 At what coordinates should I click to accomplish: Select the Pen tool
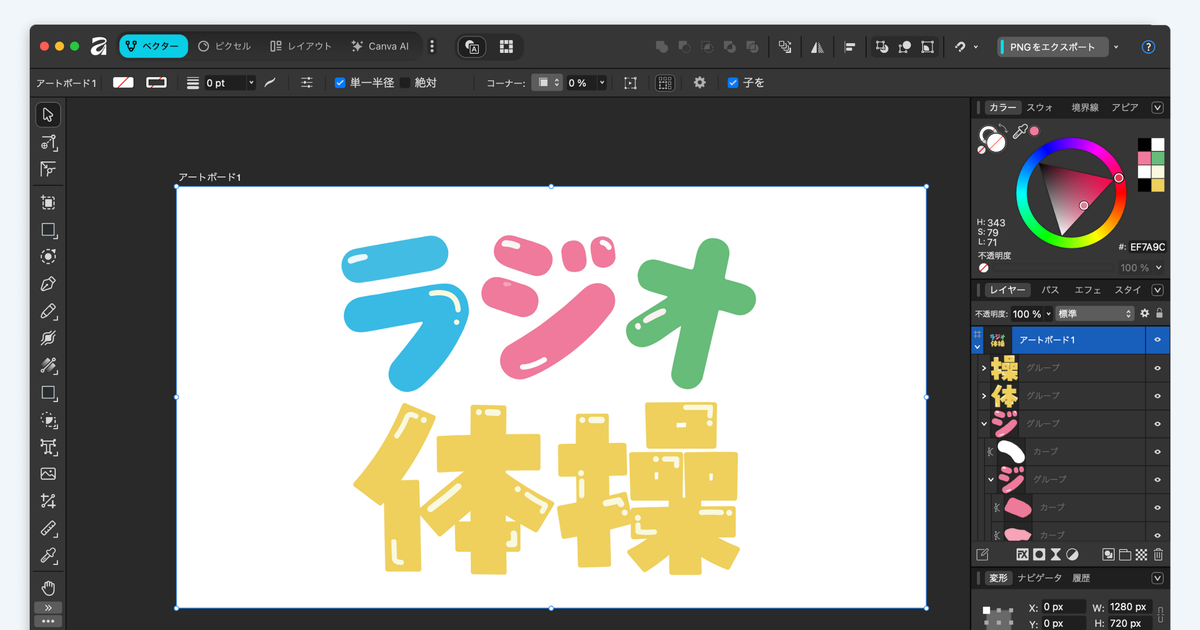[48, 284]
